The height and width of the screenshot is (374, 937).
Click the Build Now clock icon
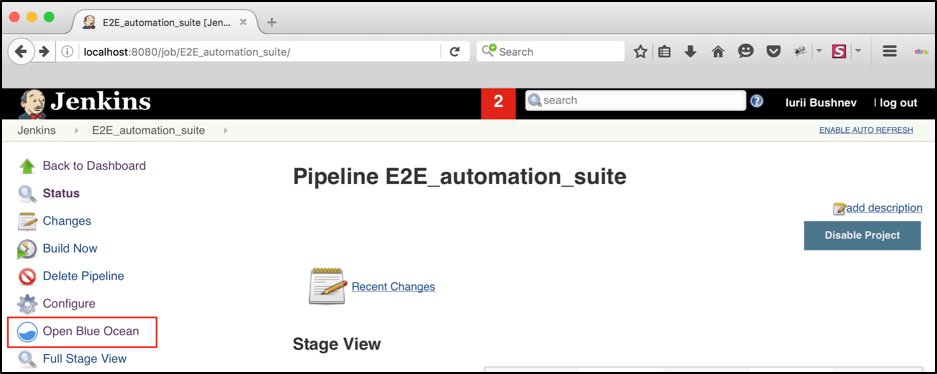click(x=27, y=249)
